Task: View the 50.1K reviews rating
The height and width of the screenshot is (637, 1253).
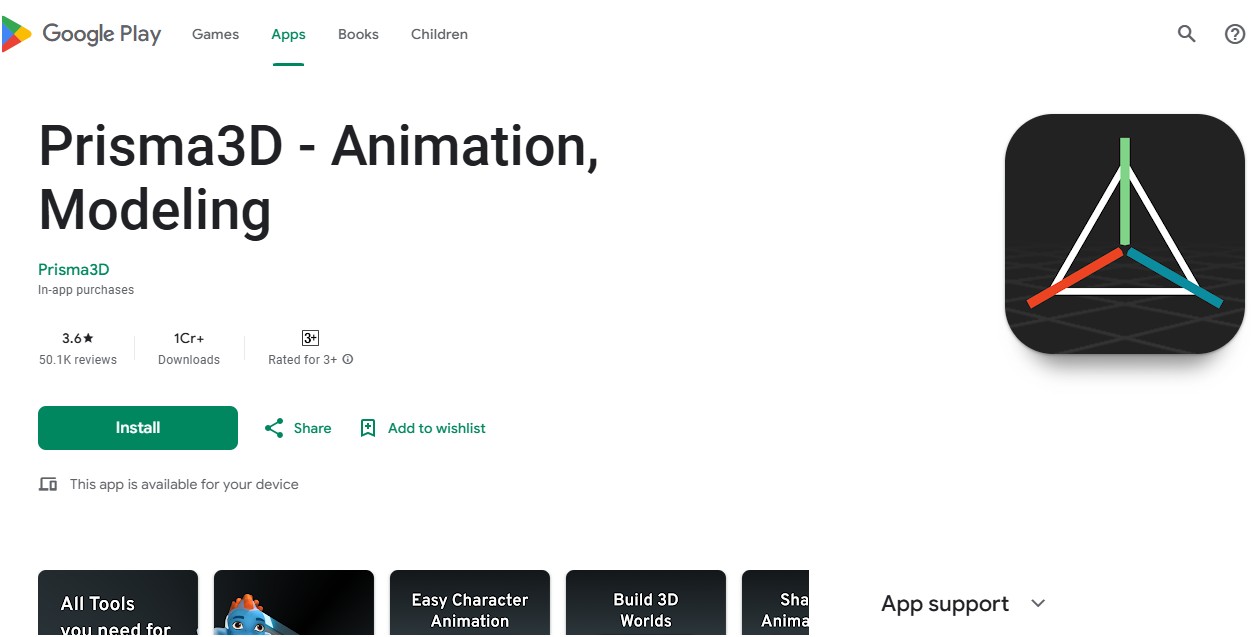Action: [x=78, y=349]
